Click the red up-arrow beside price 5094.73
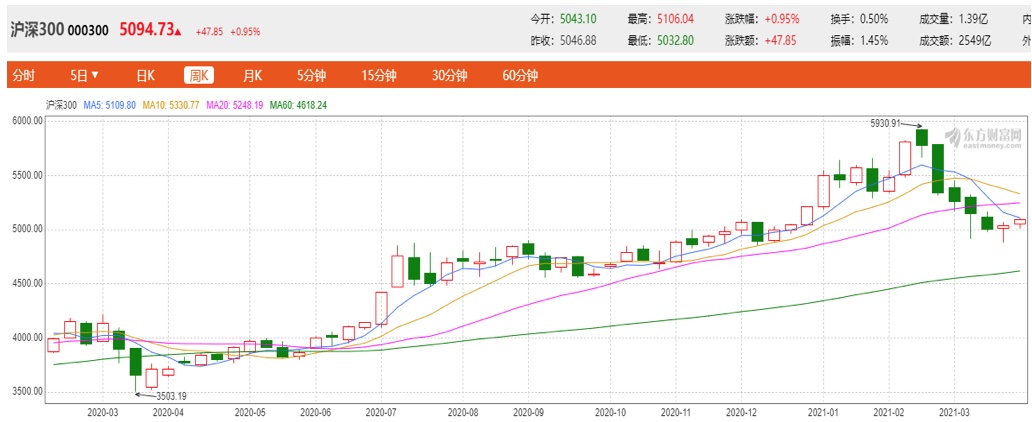This screenshot has height=422, width=1032. pos(178,31)
